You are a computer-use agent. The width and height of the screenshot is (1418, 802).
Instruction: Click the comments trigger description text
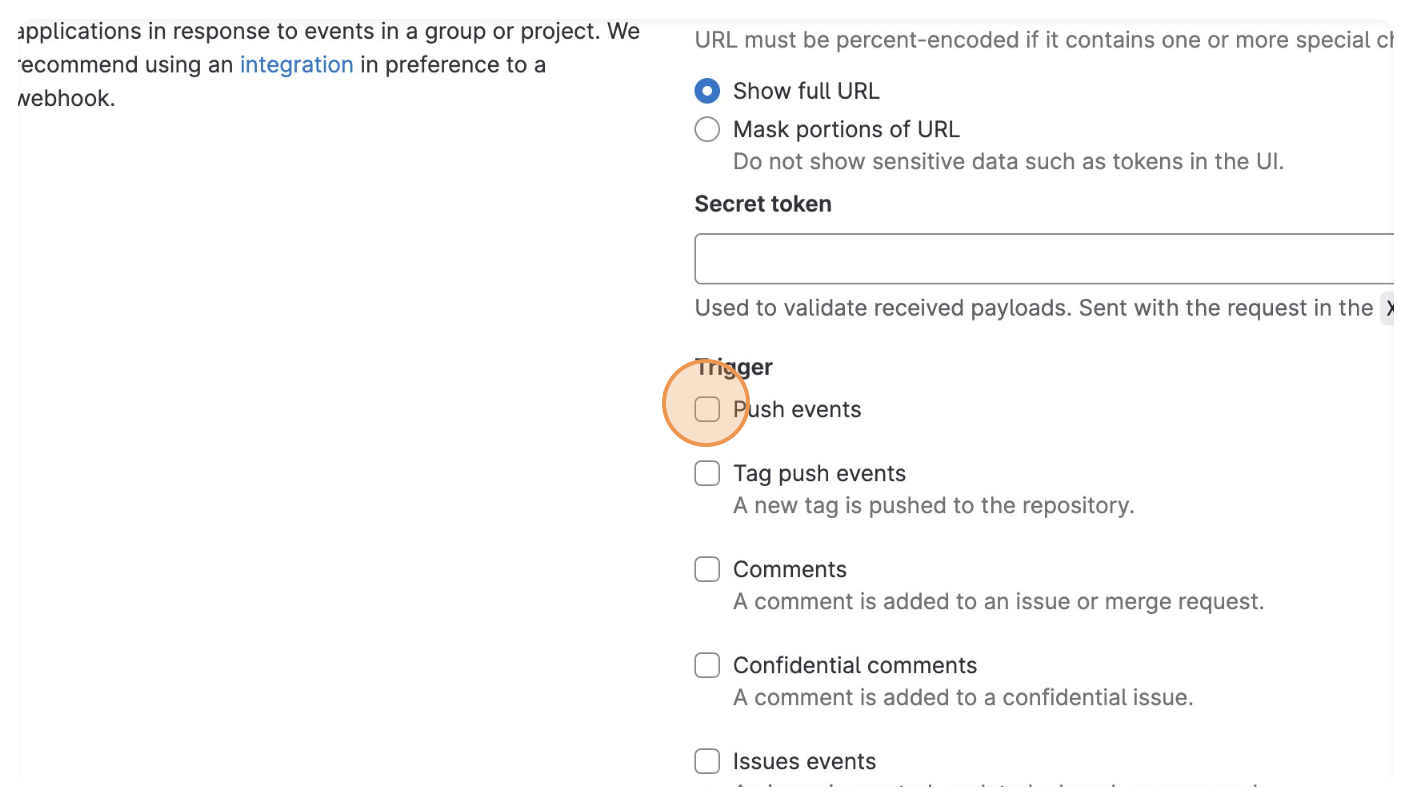tap(999, 600)
